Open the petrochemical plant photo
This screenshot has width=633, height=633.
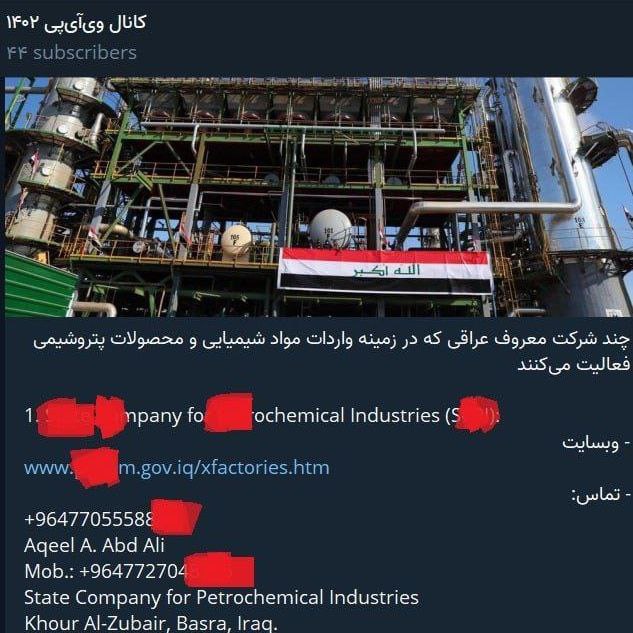point(319,197)
